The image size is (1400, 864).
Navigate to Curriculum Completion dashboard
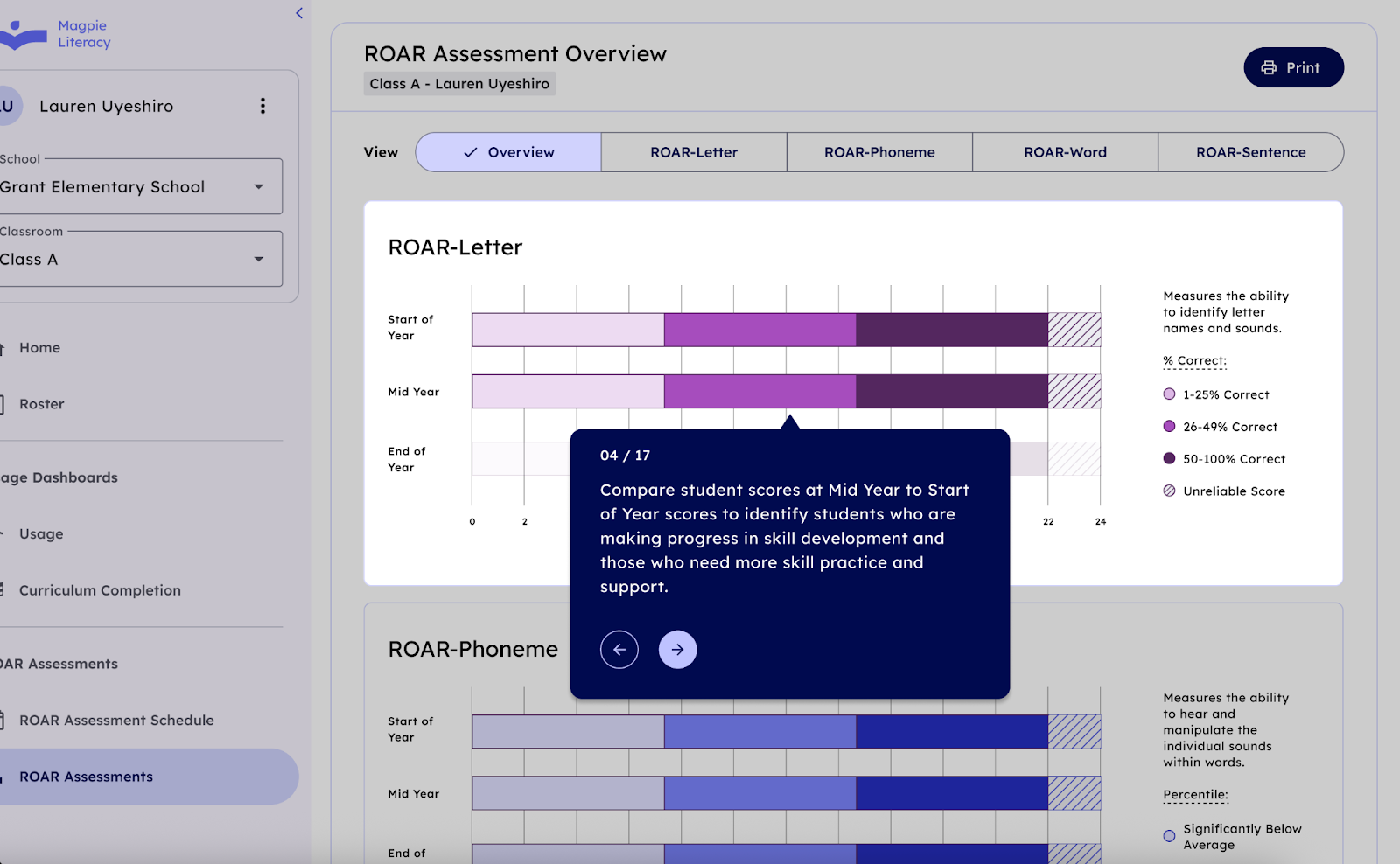[100, 590]
